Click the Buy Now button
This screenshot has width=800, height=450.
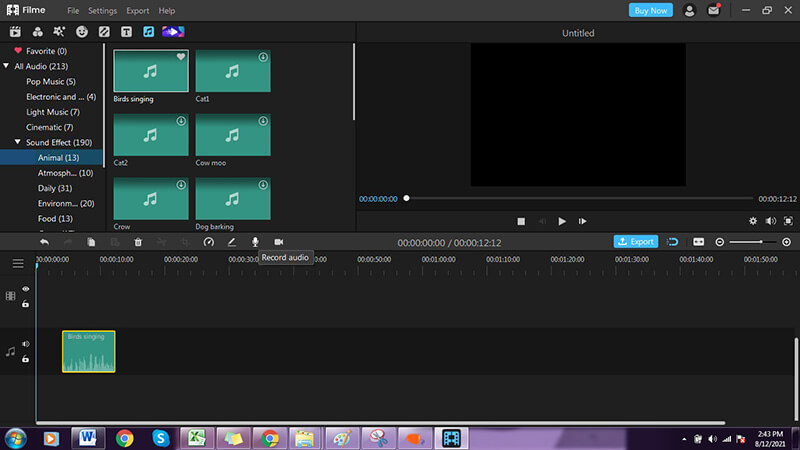tap(651, 10)
